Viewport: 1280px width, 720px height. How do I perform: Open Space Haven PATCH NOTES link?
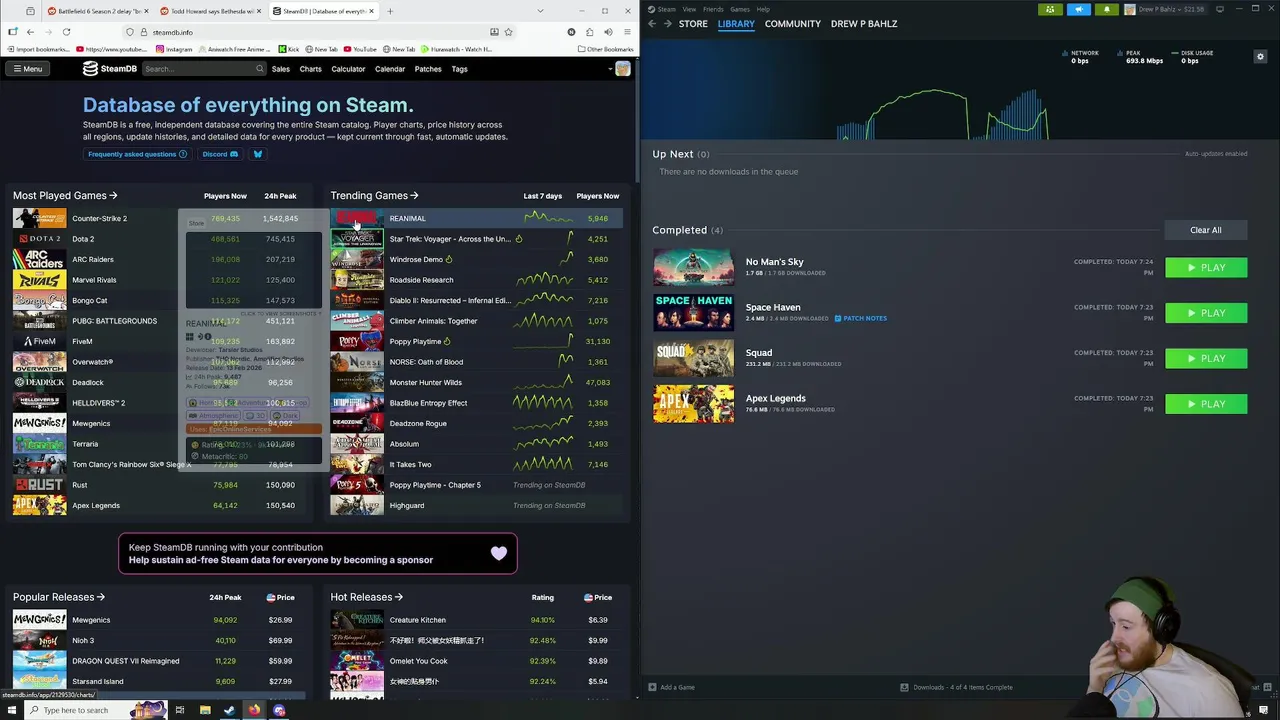(860, 318)
